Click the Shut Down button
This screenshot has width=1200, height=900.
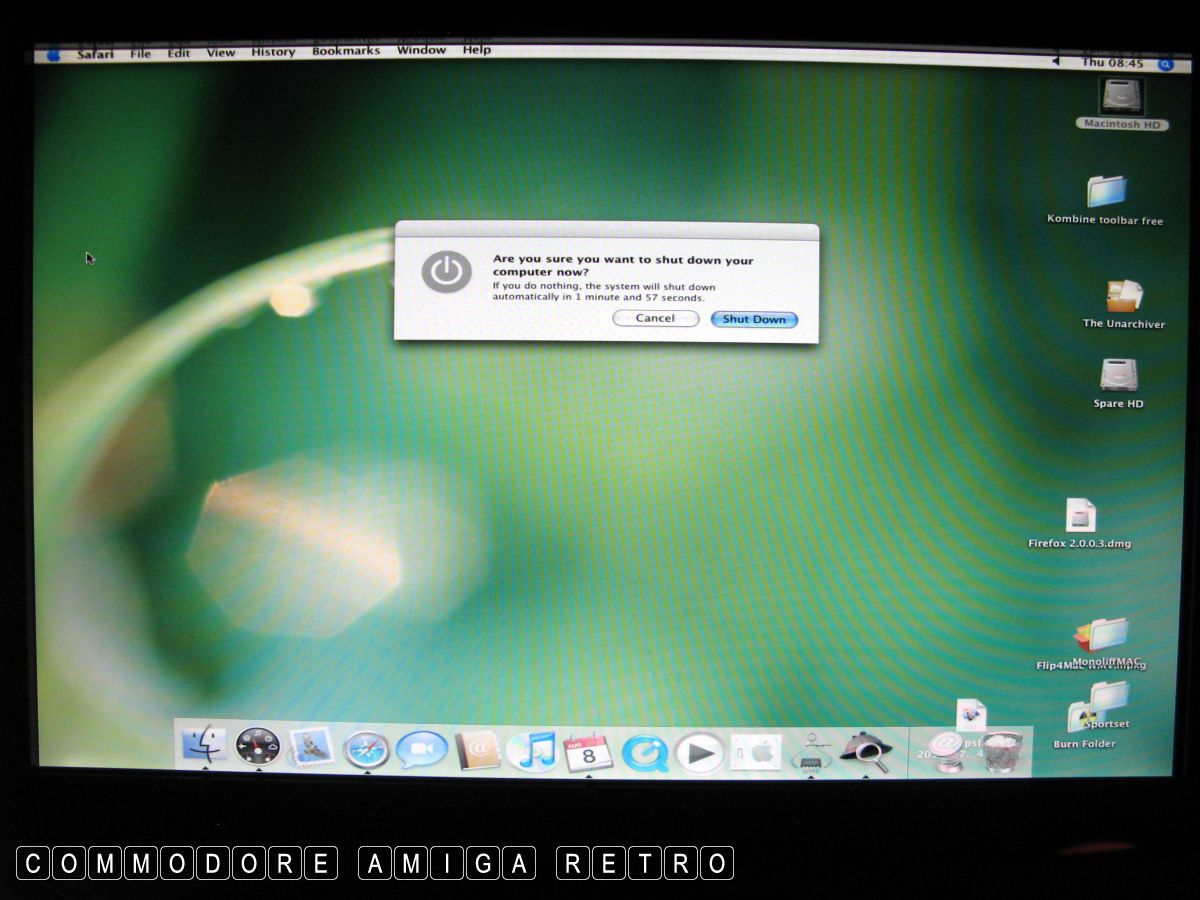click(x=754, y=319)
